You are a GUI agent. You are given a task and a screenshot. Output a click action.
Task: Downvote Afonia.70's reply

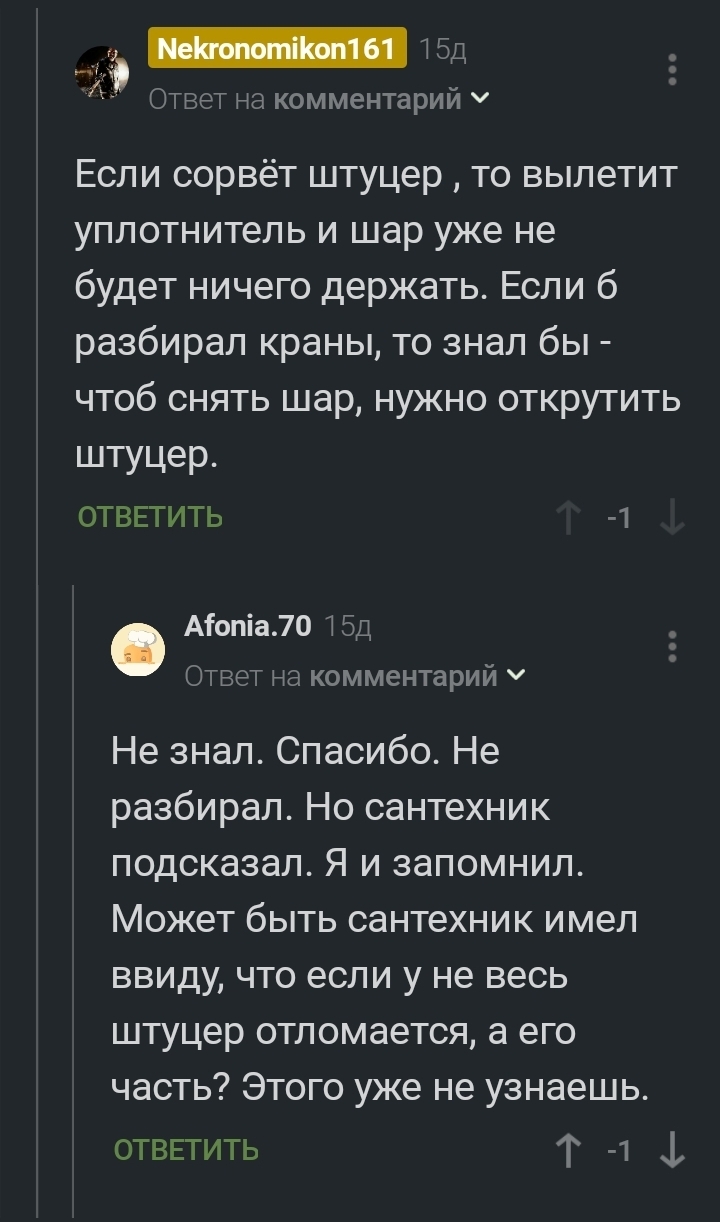pyautogui.click(x=673, y=1150)
